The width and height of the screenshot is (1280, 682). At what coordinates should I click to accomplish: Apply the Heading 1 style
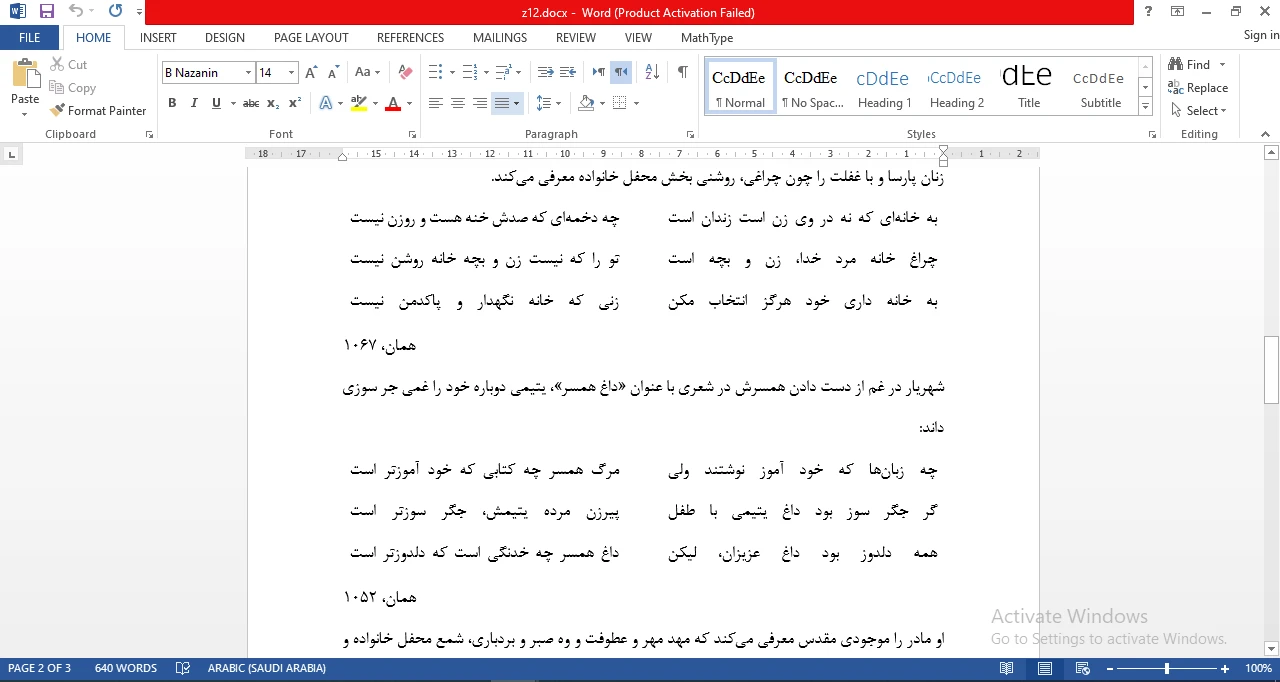tap(884, 88)
